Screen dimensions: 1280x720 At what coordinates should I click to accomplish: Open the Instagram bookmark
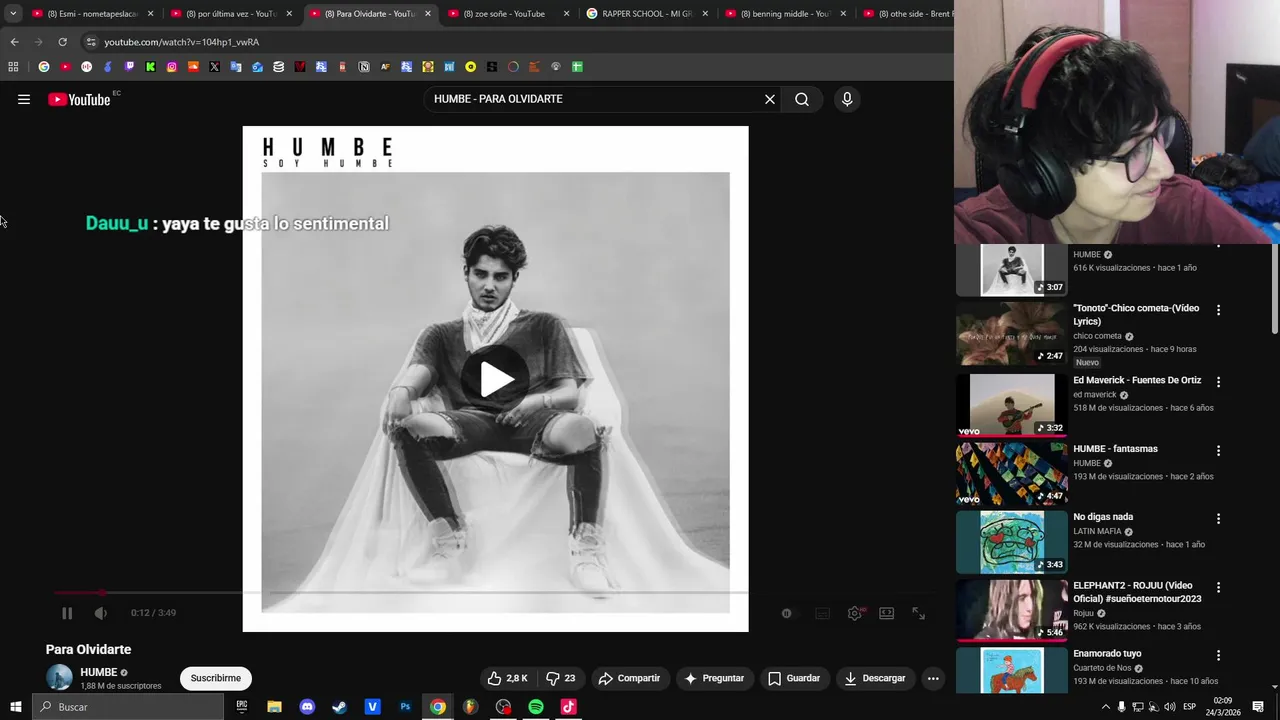pyautogui.click(x=172, y=67)
